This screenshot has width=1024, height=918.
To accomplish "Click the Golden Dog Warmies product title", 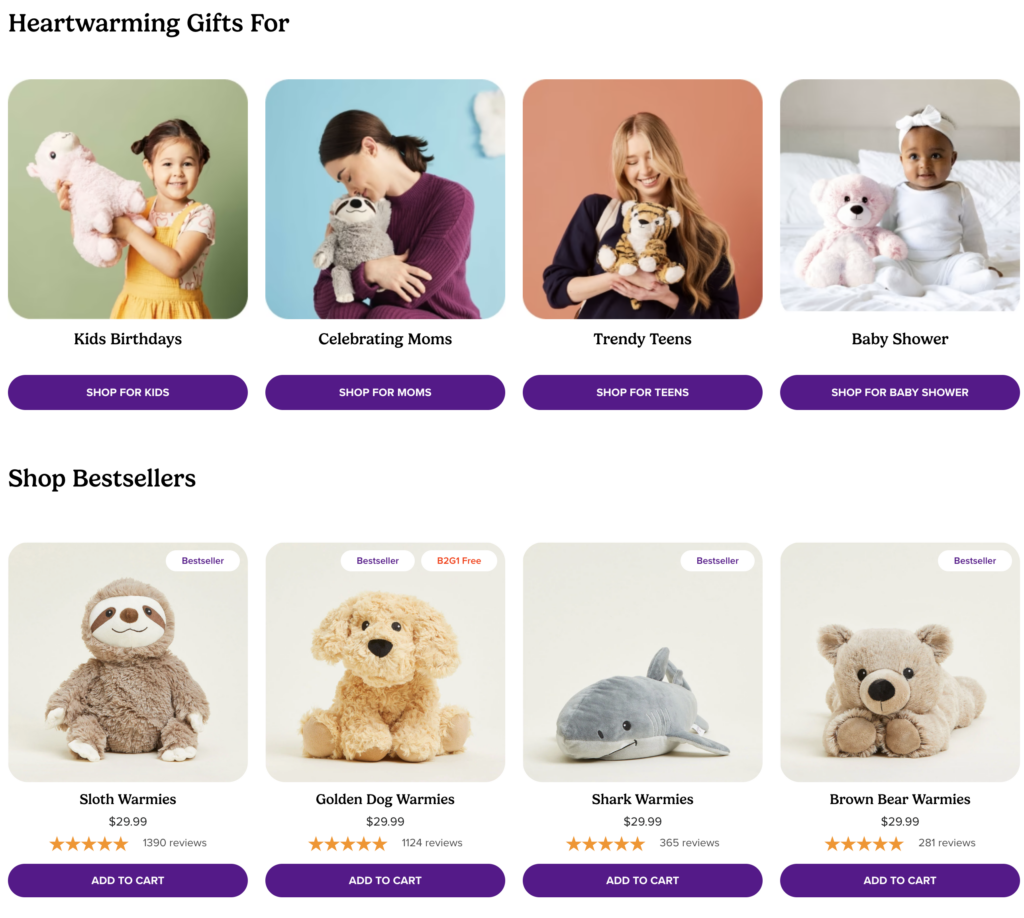I will [x=385, y=799].
